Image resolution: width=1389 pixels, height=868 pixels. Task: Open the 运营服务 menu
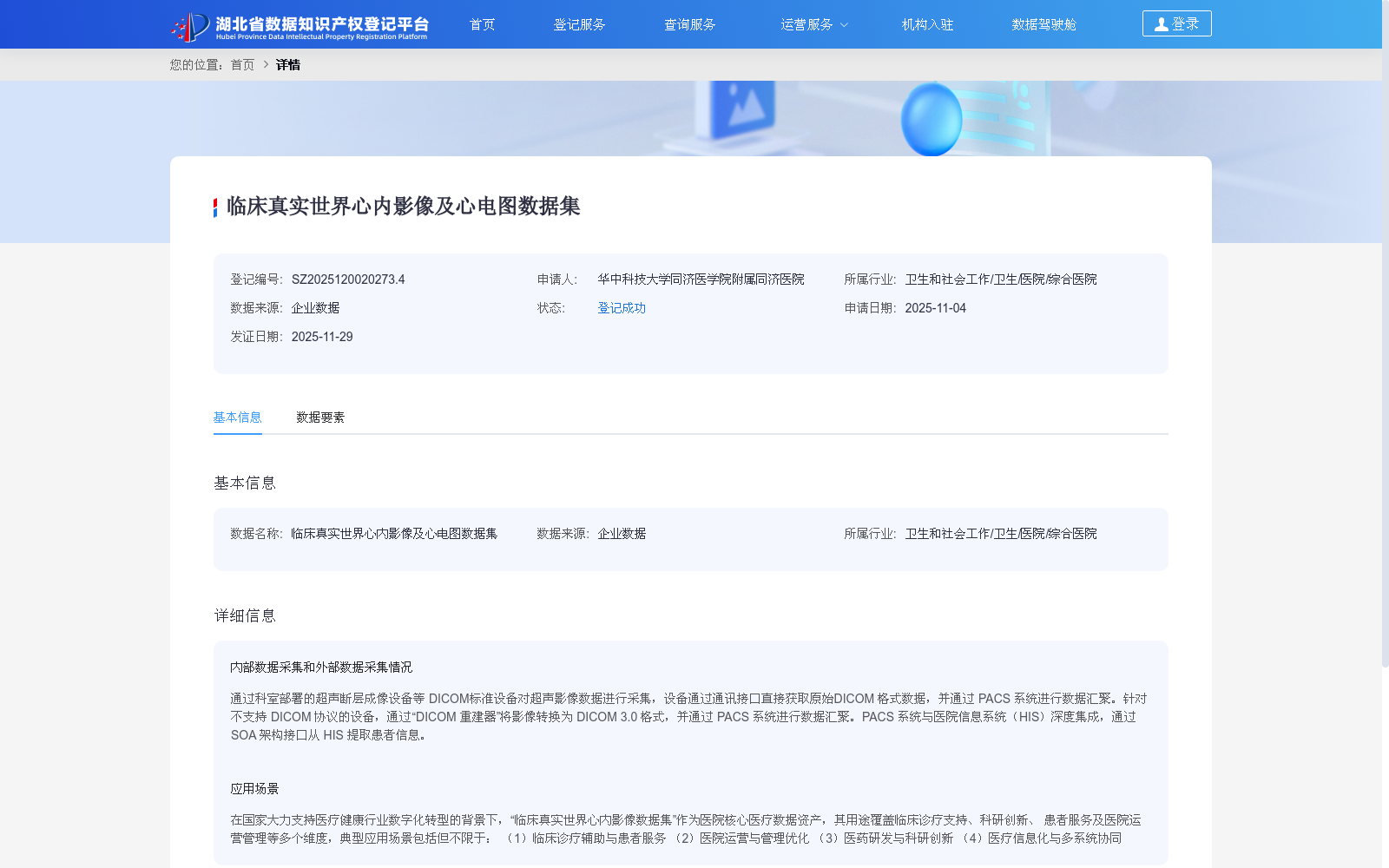[806, 24]
